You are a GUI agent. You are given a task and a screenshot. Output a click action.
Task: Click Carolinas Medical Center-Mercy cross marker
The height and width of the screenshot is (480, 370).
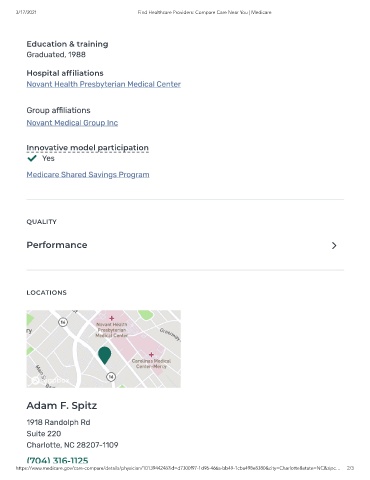pos(151,355)
